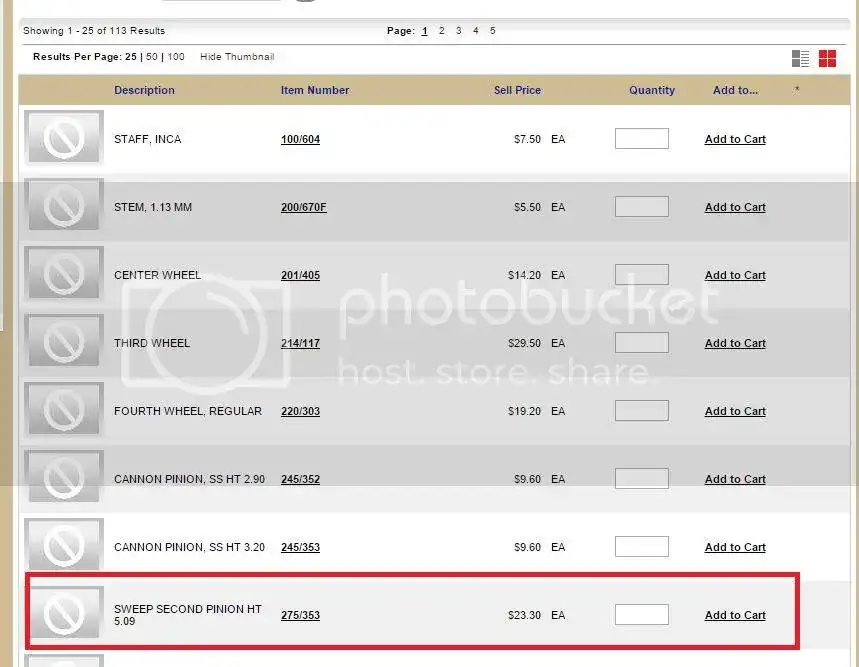This screenshot has height=667, width=859.
Task: Open thumbnail for CENTER WHEEL
Action: (64, 273)
